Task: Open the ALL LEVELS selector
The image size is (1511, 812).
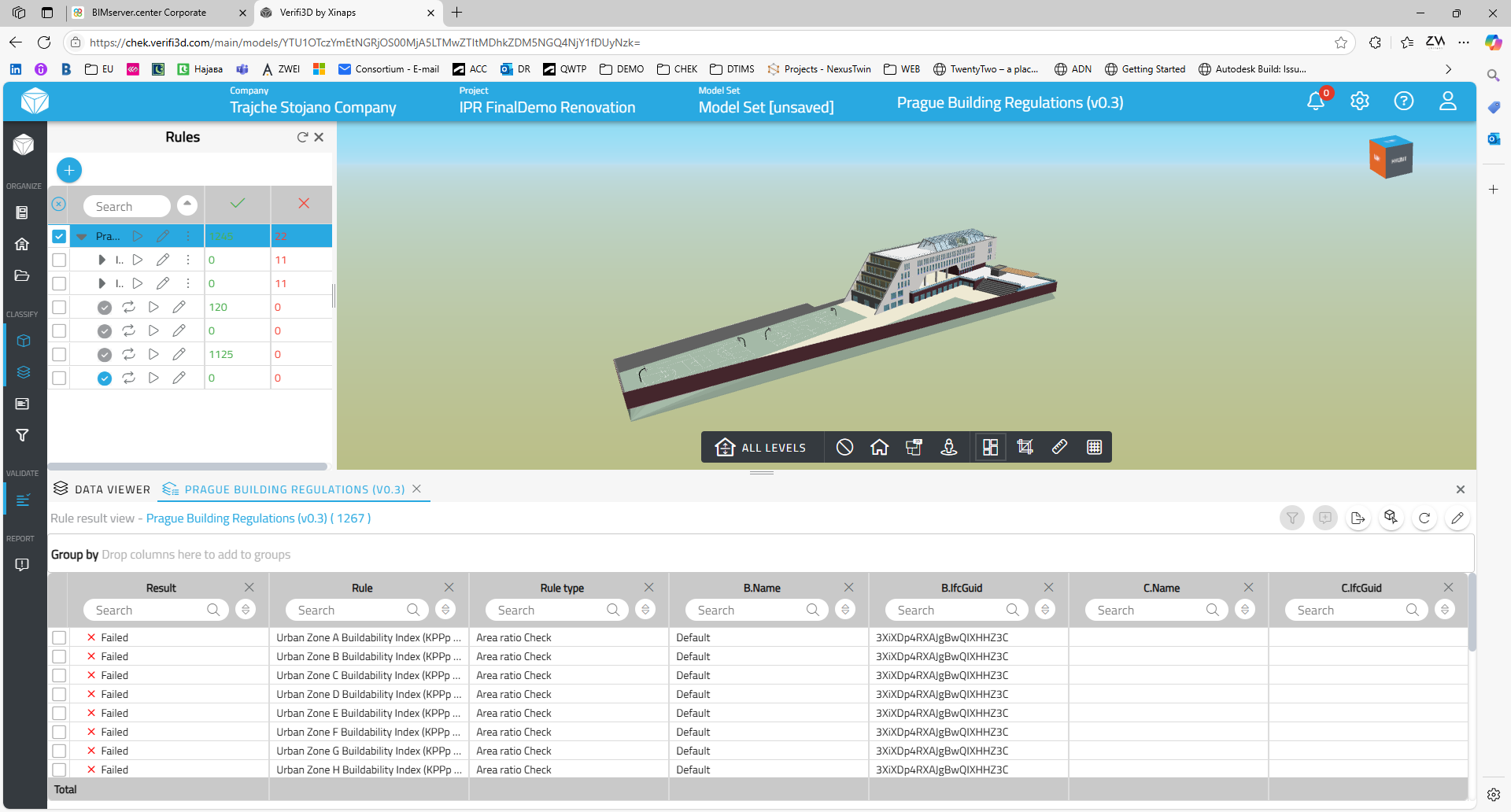Action: click(761, 447)
